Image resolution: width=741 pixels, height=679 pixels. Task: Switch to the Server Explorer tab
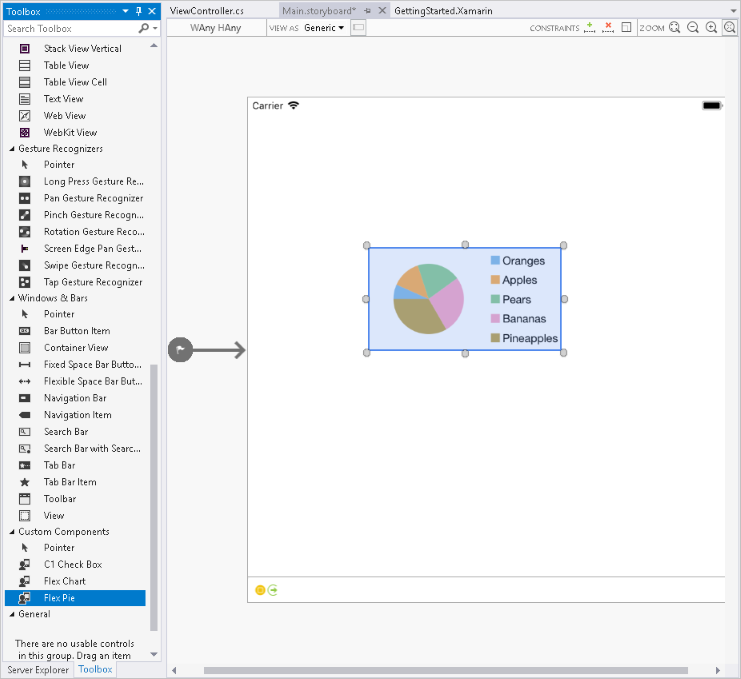pyautogui.click(x=39, y=669)
